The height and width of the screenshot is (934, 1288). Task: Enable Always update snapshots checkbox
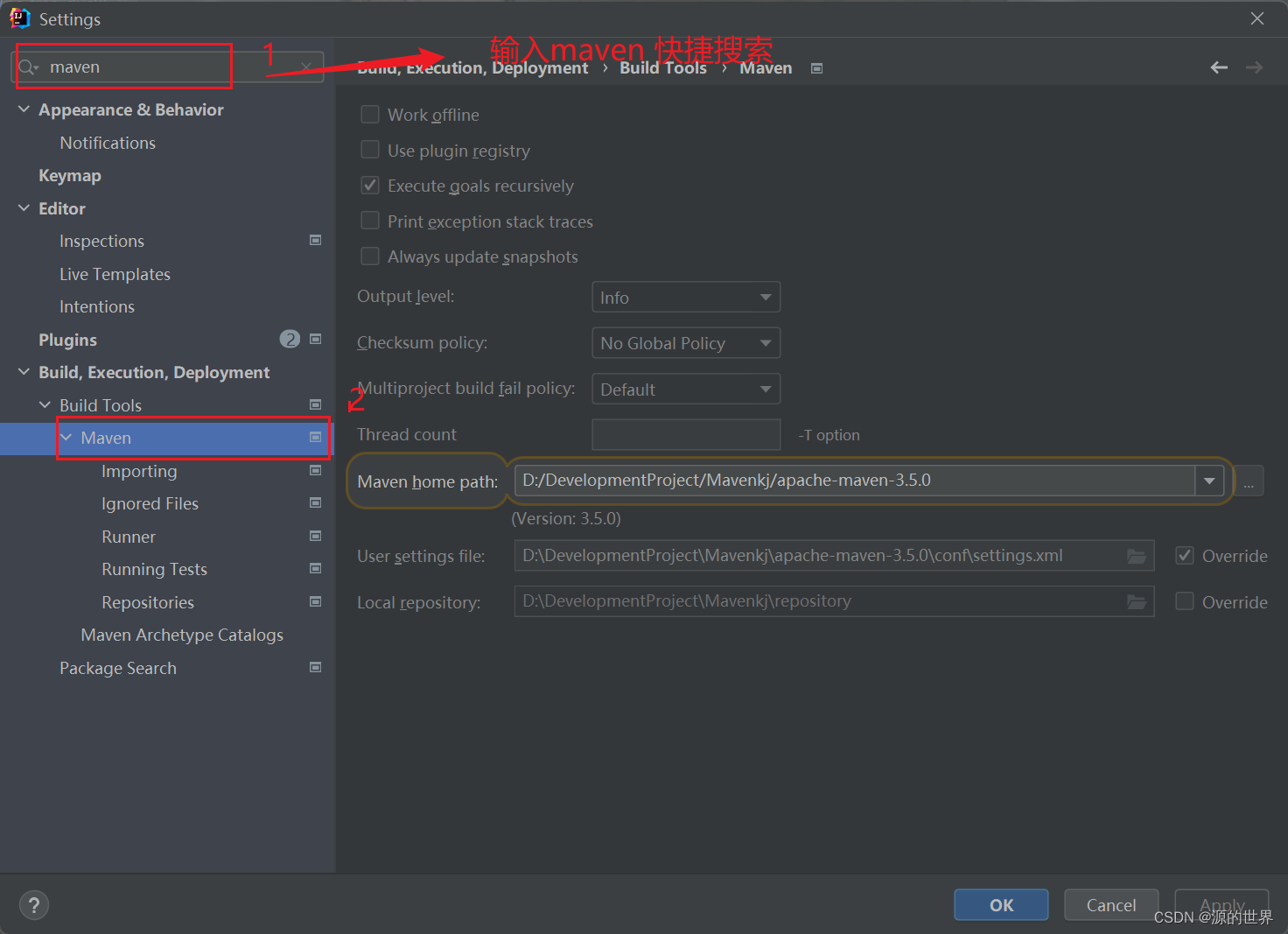pyautogui.click(x=370, y=256)
